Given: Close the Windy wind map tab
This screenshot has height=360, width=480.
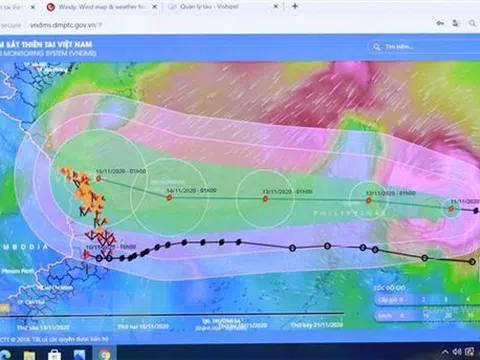Looking at the screenshot, I should [x=154, y=7].
